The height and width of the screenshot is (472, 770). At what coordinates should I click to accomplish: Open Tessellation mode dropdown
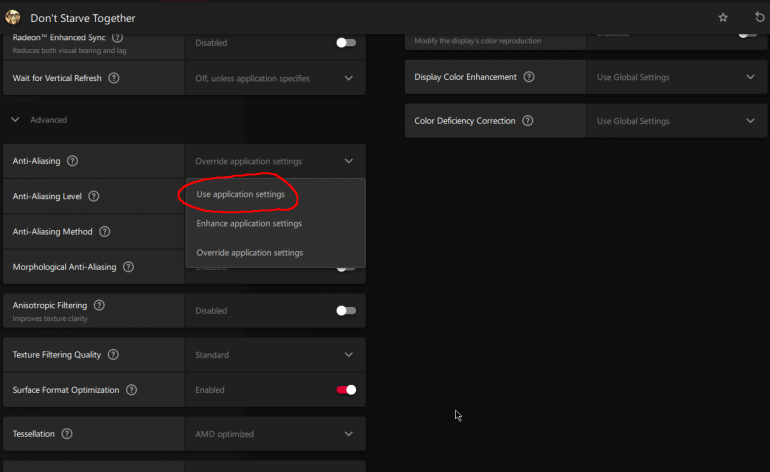[348, 434]
